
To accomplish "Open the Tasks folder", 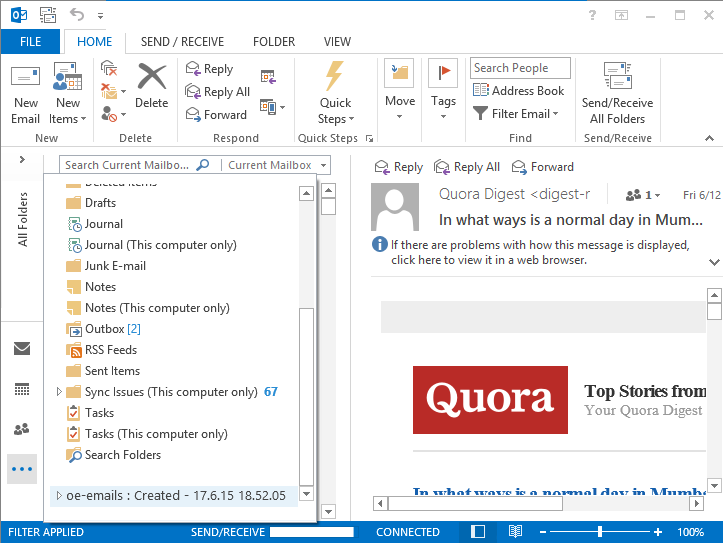I will point(99,413).
